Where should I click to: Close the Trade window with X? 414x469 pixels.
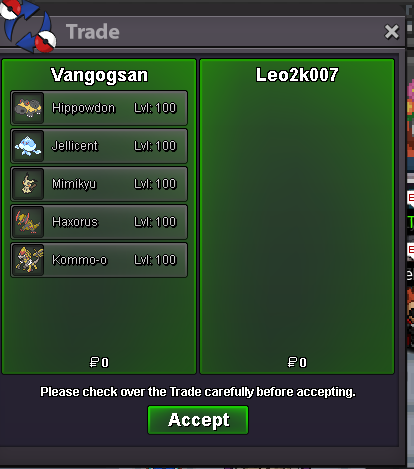391,32
